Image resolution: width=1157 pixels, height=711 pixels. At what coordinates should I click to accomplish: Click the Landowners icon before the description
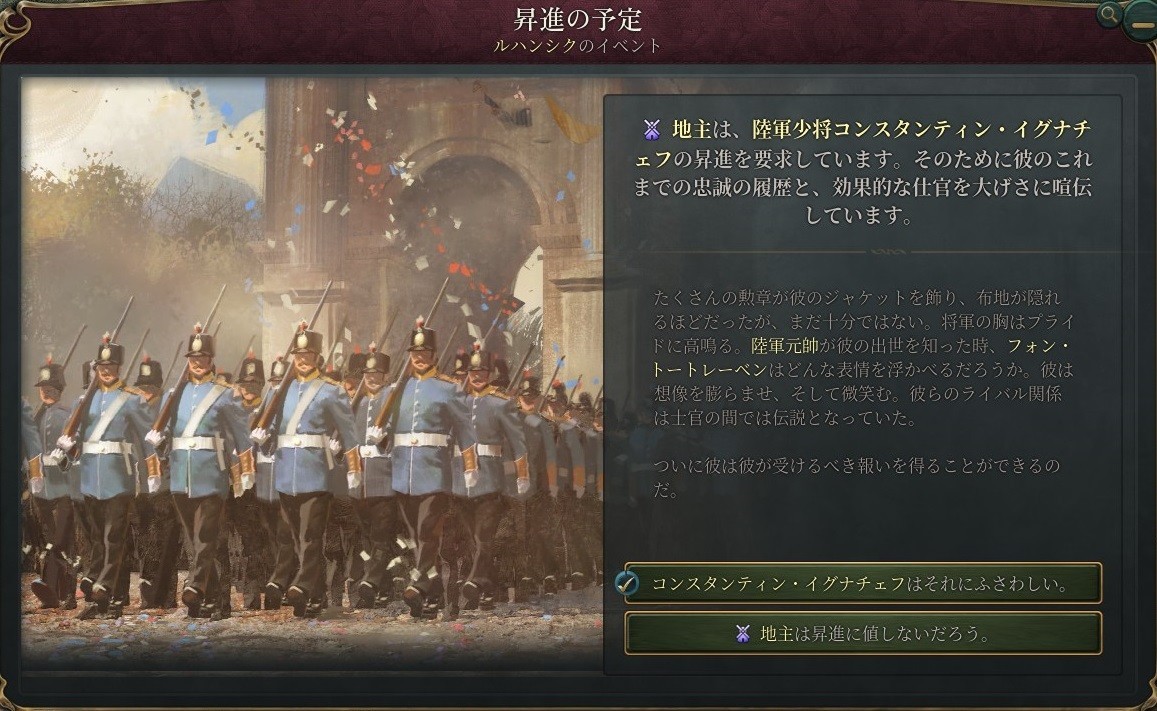[x=652, y=130]
